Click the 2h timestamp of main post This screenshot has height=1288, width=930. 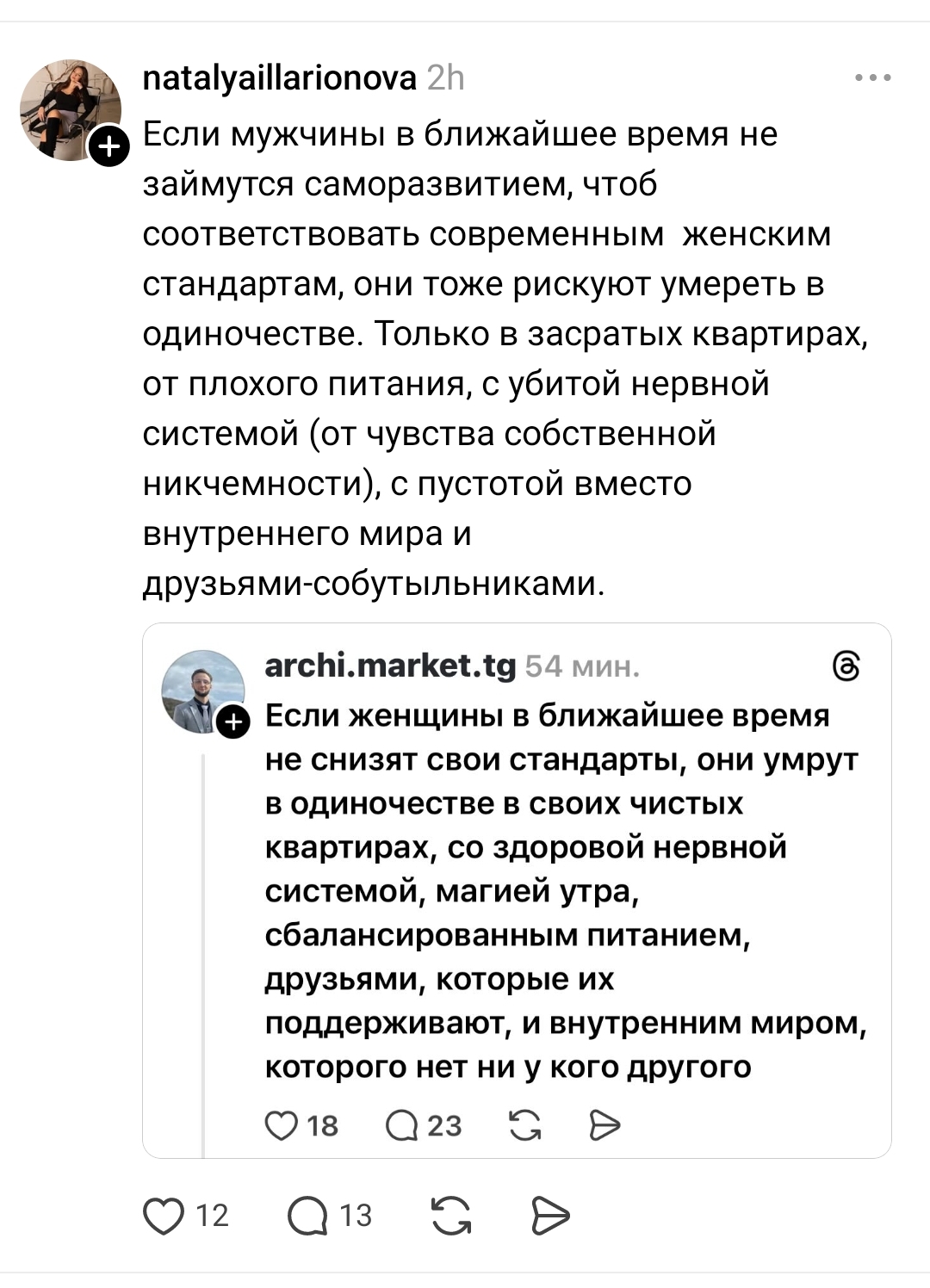[446, 78]
